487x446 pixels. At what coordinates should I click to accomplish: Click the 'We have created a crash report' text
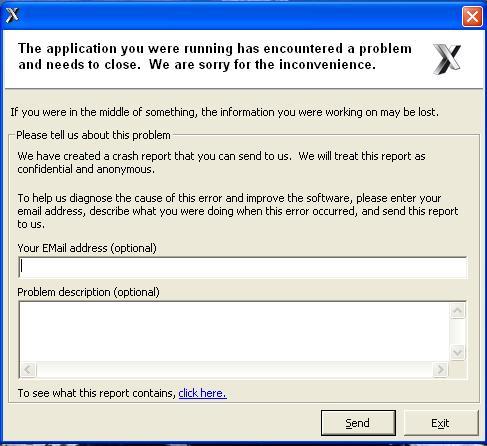221,163
